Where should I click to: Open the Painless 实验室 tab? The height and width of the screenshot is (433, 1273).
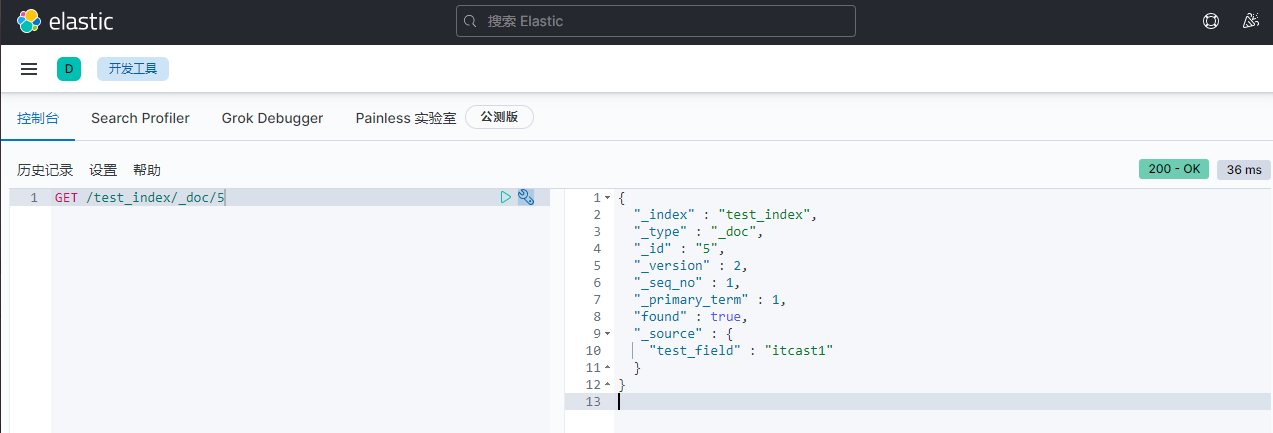coord(406,118)
